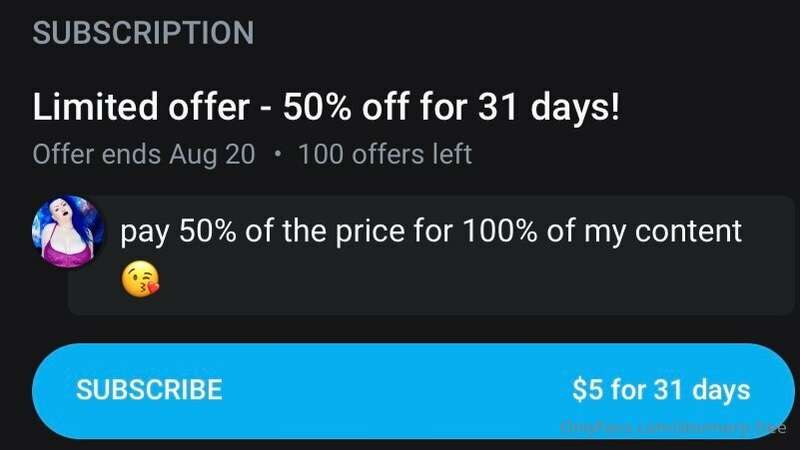Click the Limited offer headline
Screen dimensions: 800x450
(326, 107)
